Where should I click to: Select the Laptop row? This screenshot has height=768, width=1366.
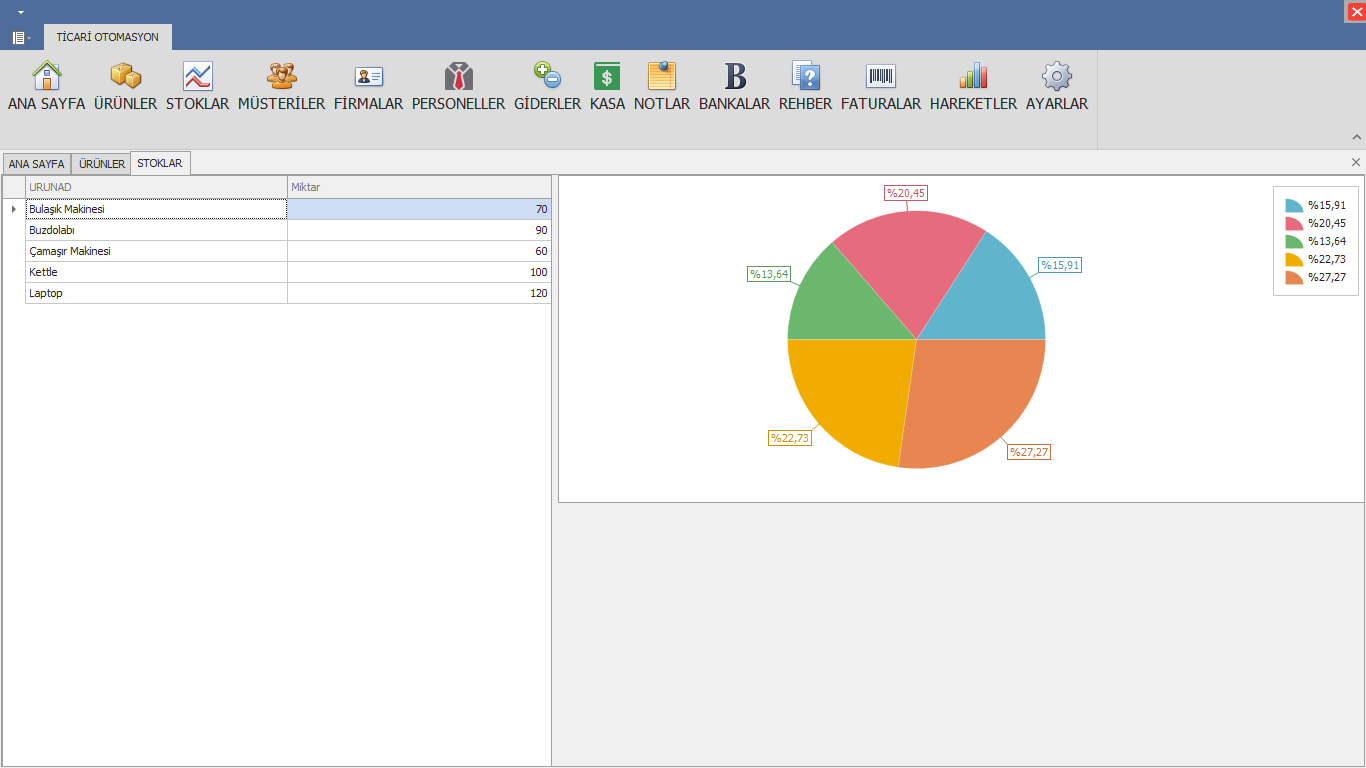288,293
